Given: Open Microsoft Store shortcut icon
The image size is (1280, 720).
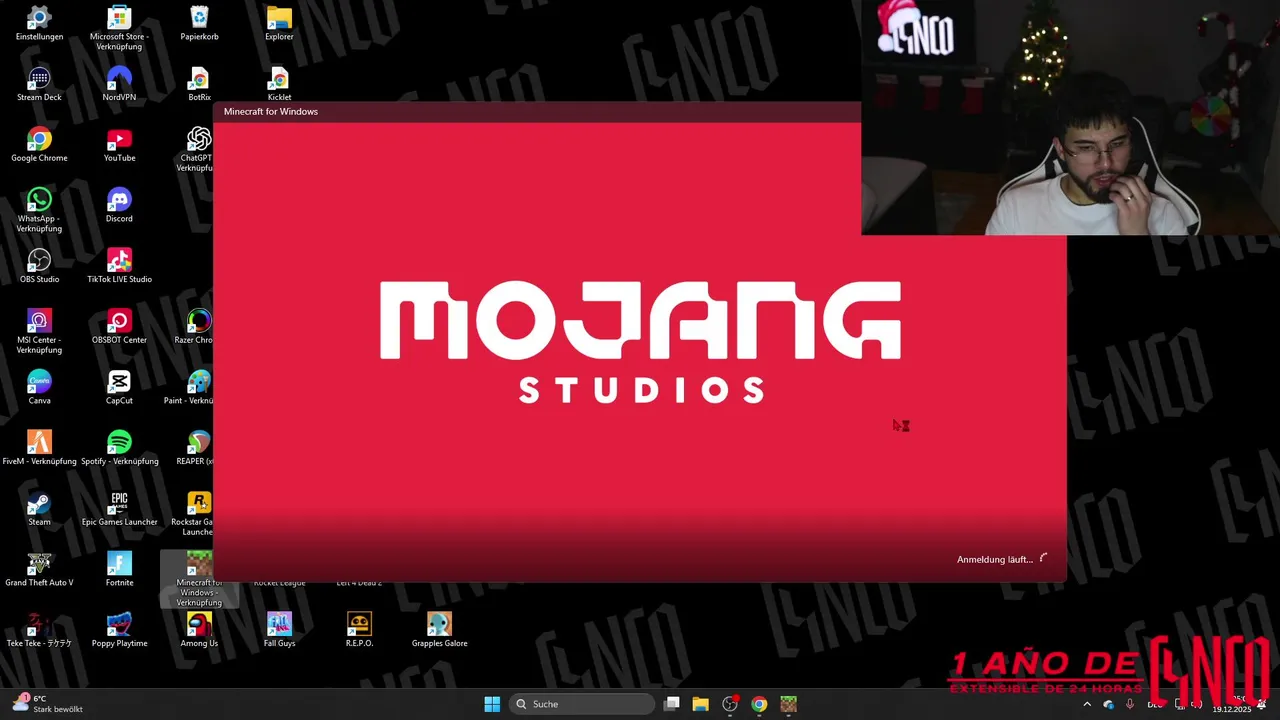Looking at the screenshot, I should [x=119, y=28].
